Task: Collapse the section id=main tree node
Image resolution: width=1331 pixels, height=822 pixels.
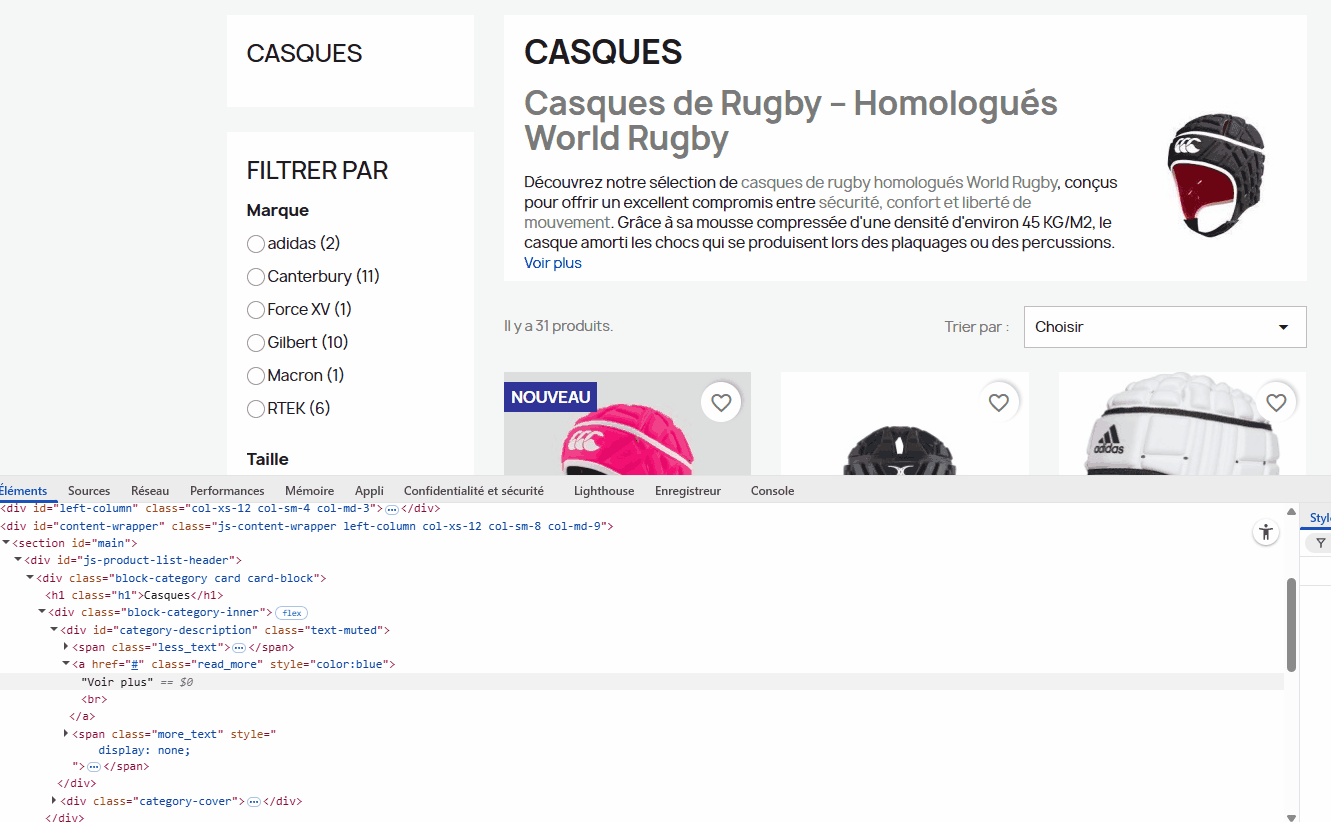Action: 7,542
